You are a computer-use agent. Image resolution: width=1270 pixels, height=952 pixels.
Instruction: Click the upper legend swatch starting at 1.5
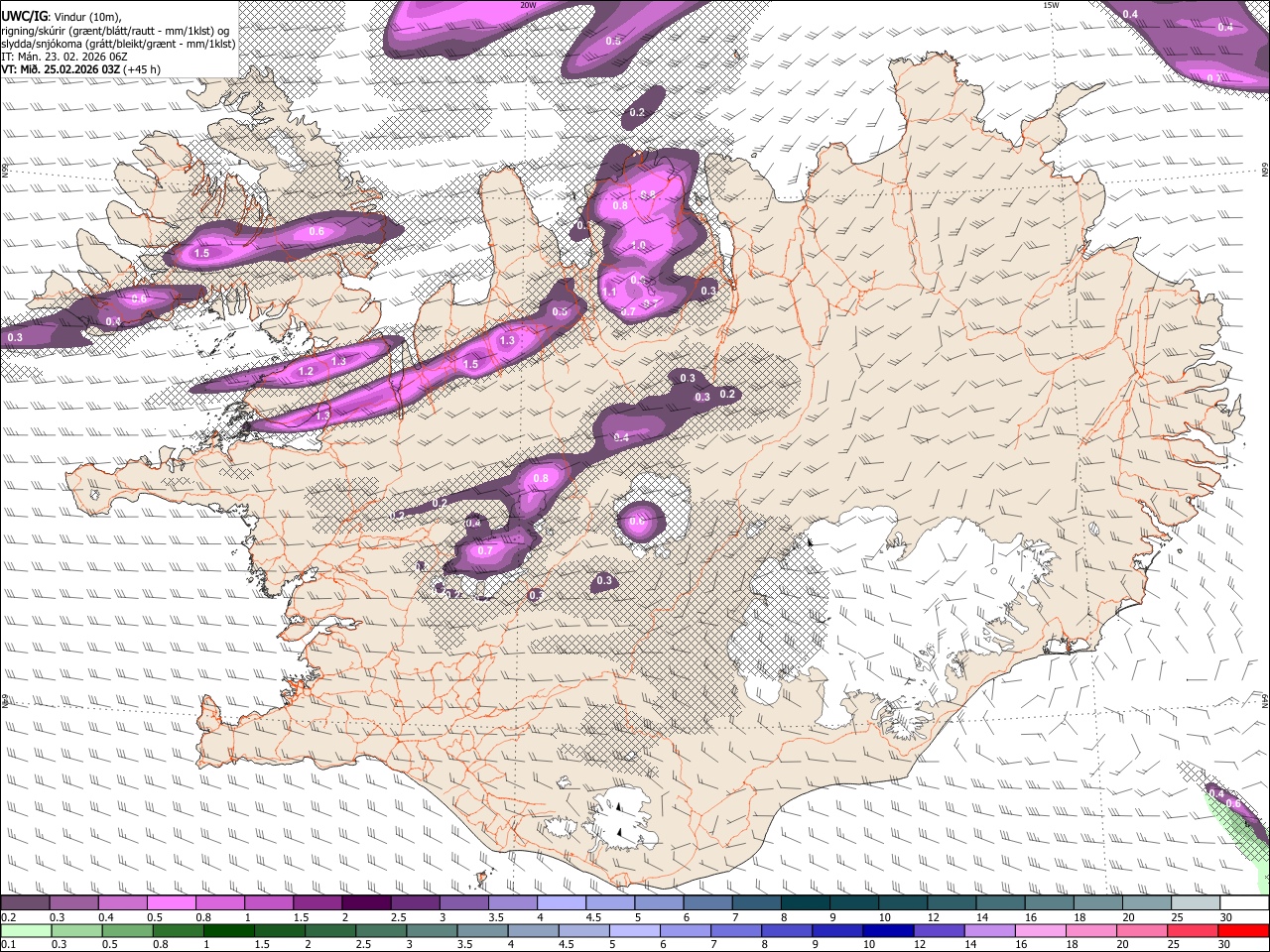point(317,903)
